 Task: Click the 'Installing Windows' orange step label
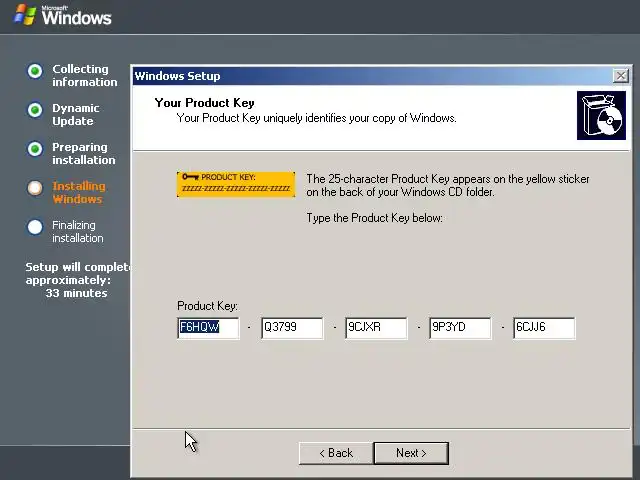[79, 193]
